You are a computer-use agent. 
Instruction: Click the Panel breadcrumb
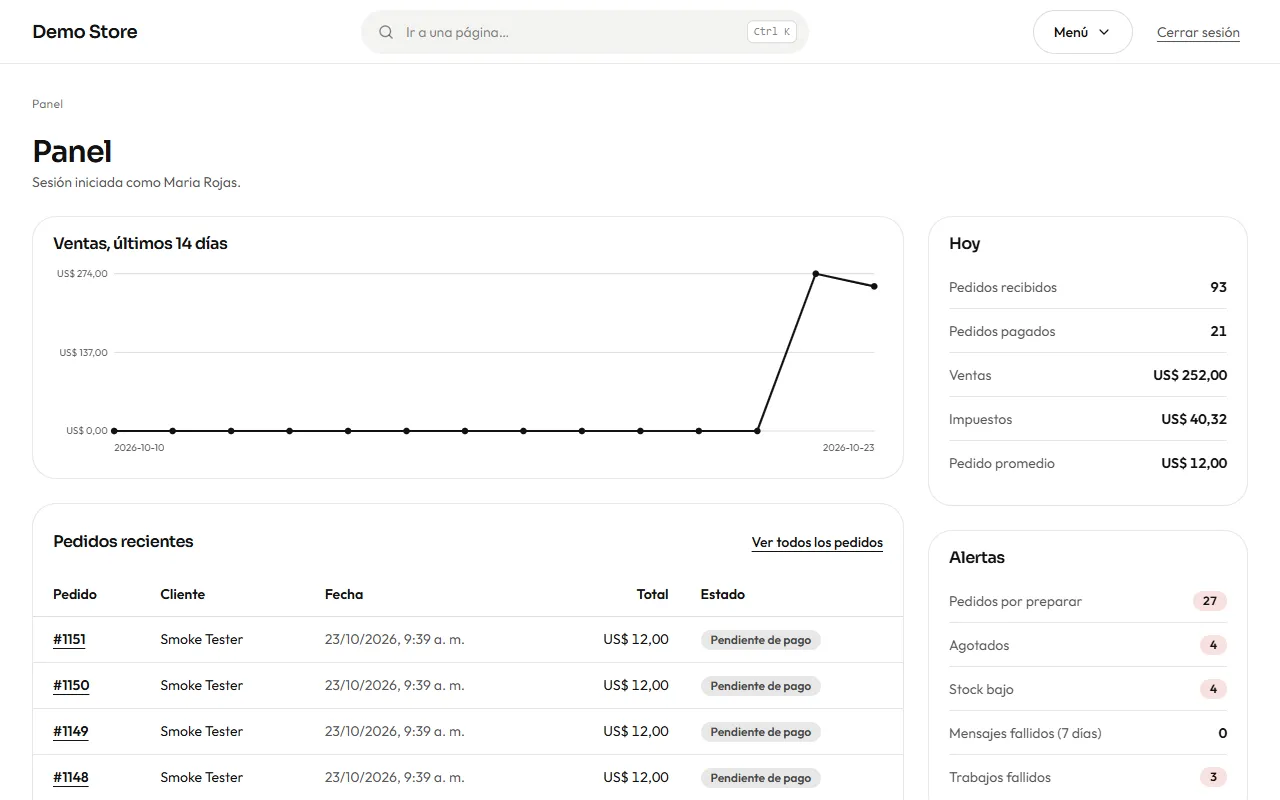[47, 104]
